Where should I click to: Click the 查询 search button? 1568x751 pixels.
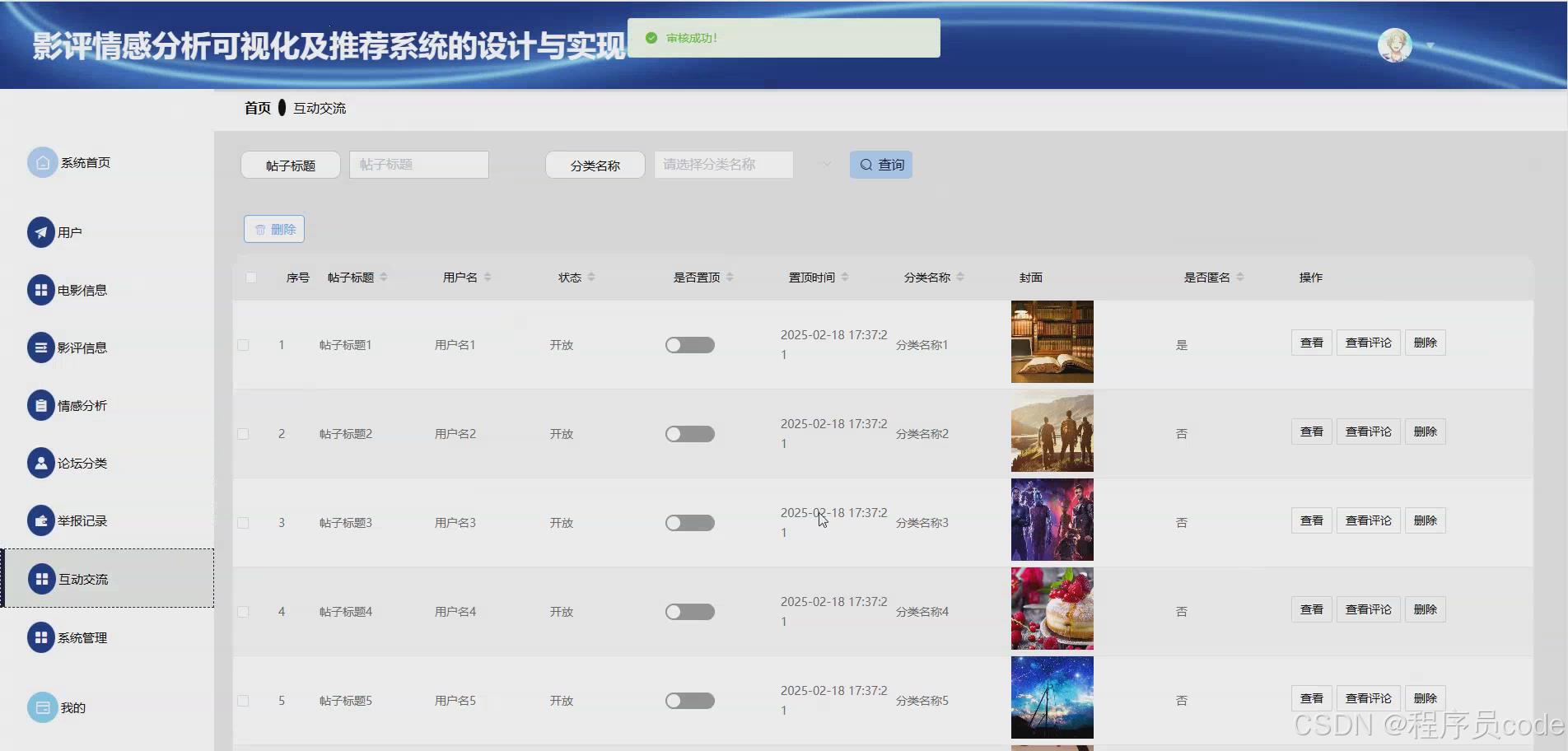point(881,165)
